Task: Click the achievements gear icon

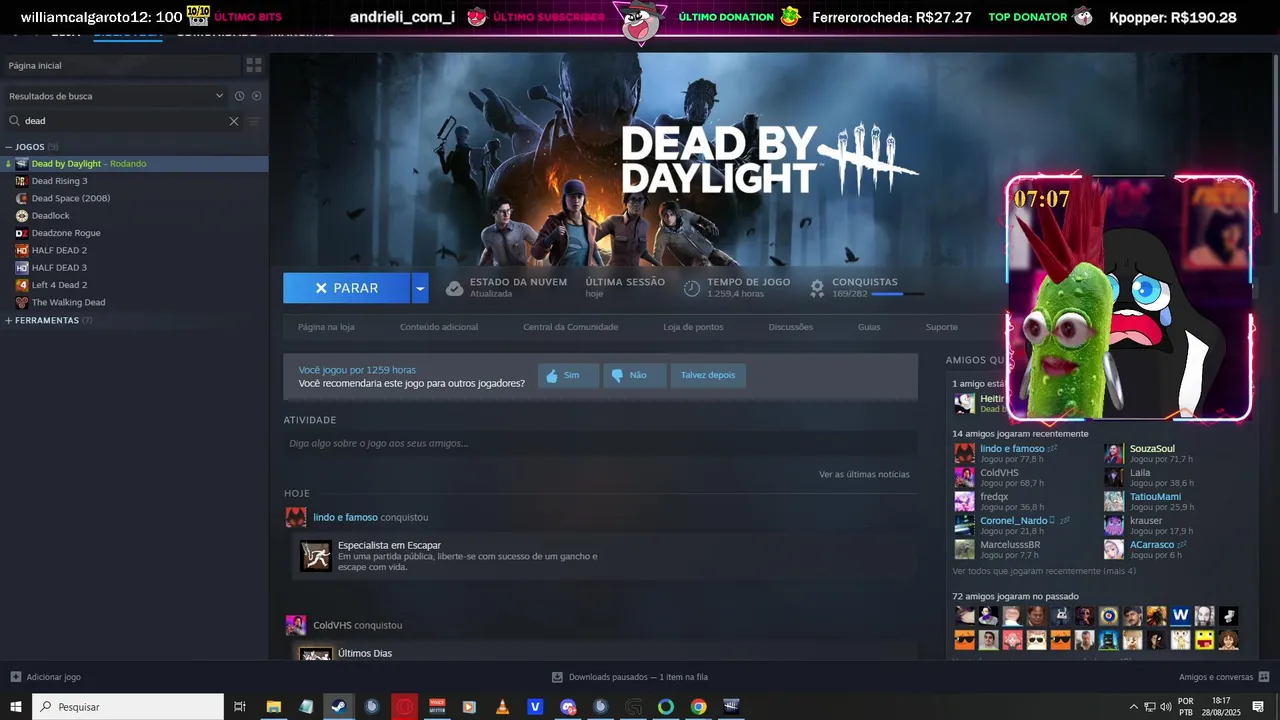Action: [x=817, y=288]
